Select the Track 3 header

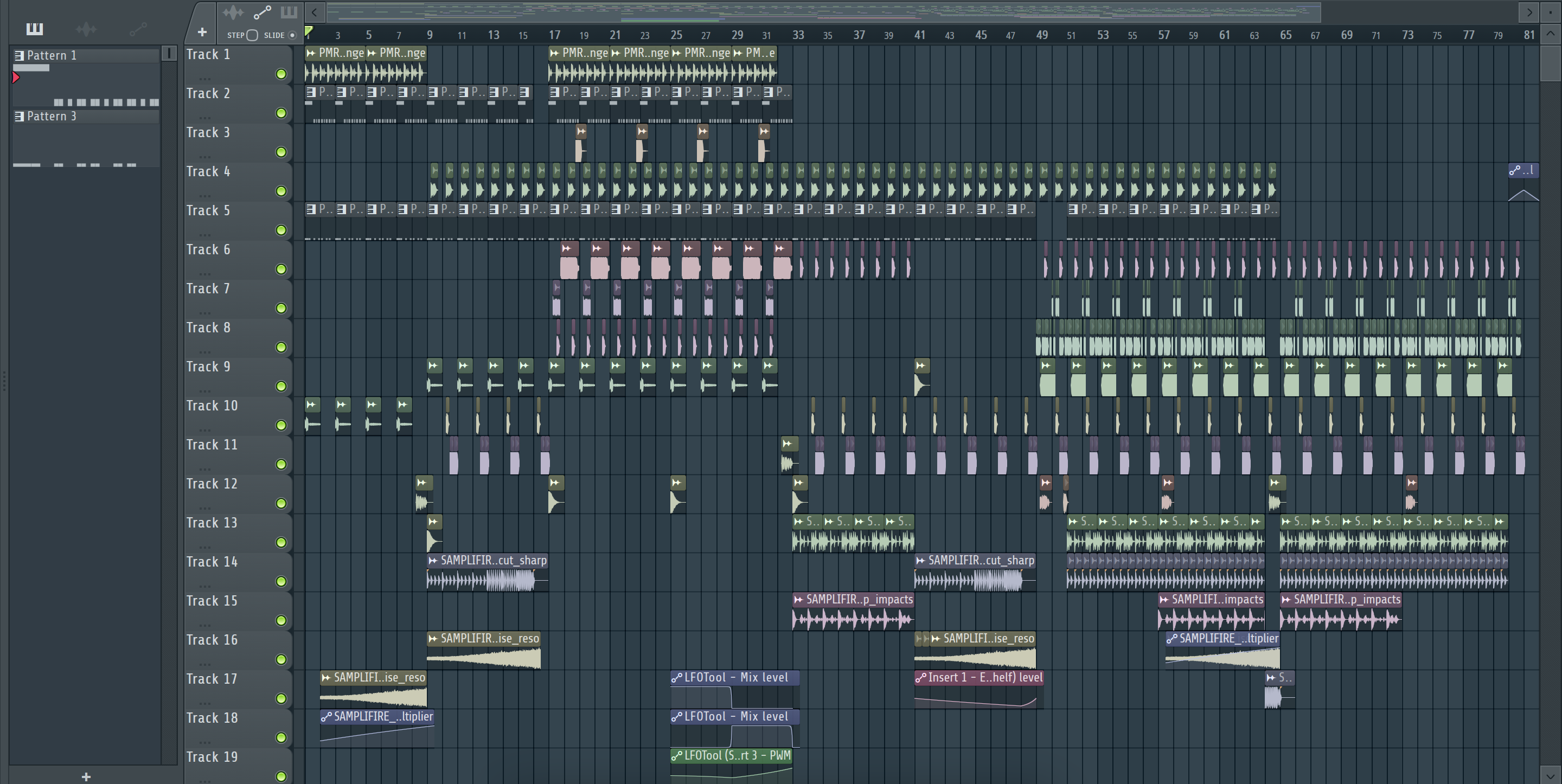click(x=238, y=143)
